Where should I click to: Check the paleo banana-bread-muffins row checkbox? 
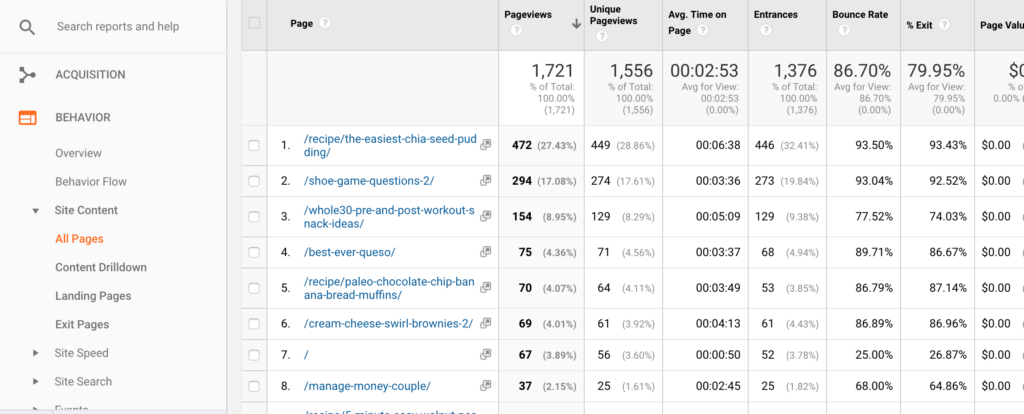[x=254, y=287]
